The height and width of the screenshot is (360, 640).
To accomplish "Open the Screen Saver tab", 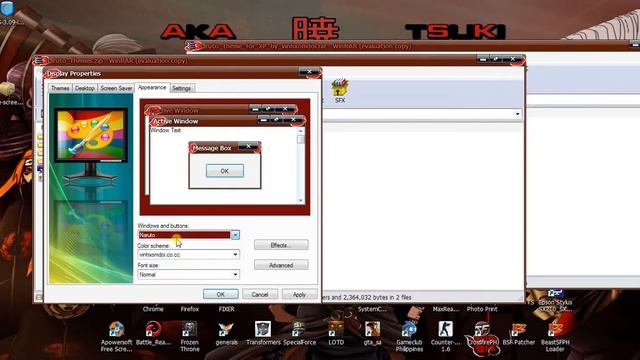I will pos(116,88).
